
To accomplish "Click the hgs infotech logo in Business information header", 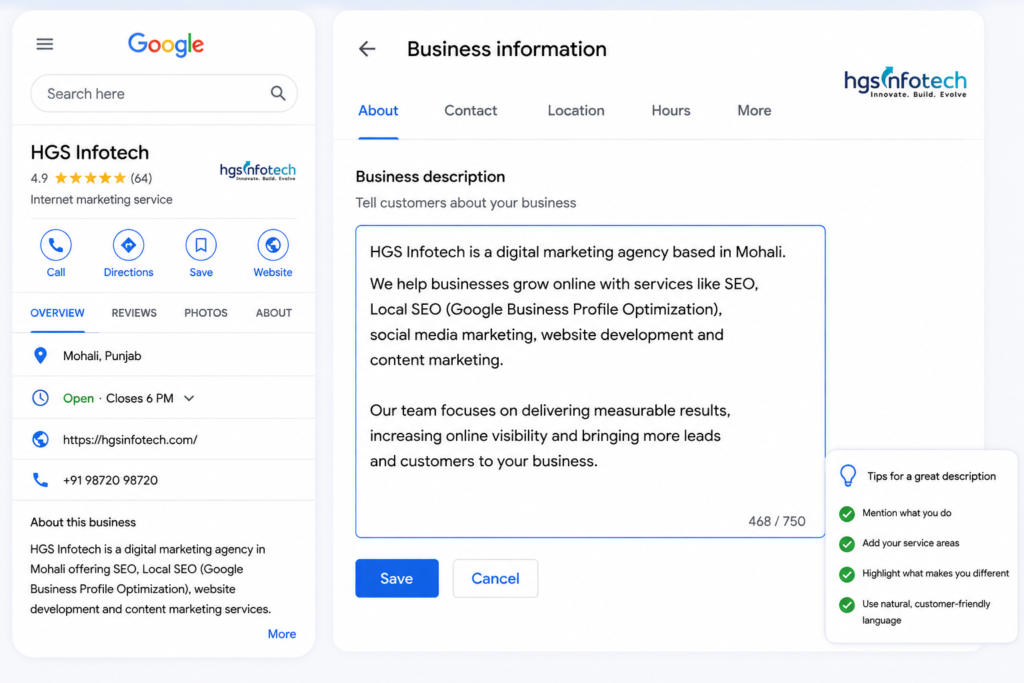I will (905, 82).
